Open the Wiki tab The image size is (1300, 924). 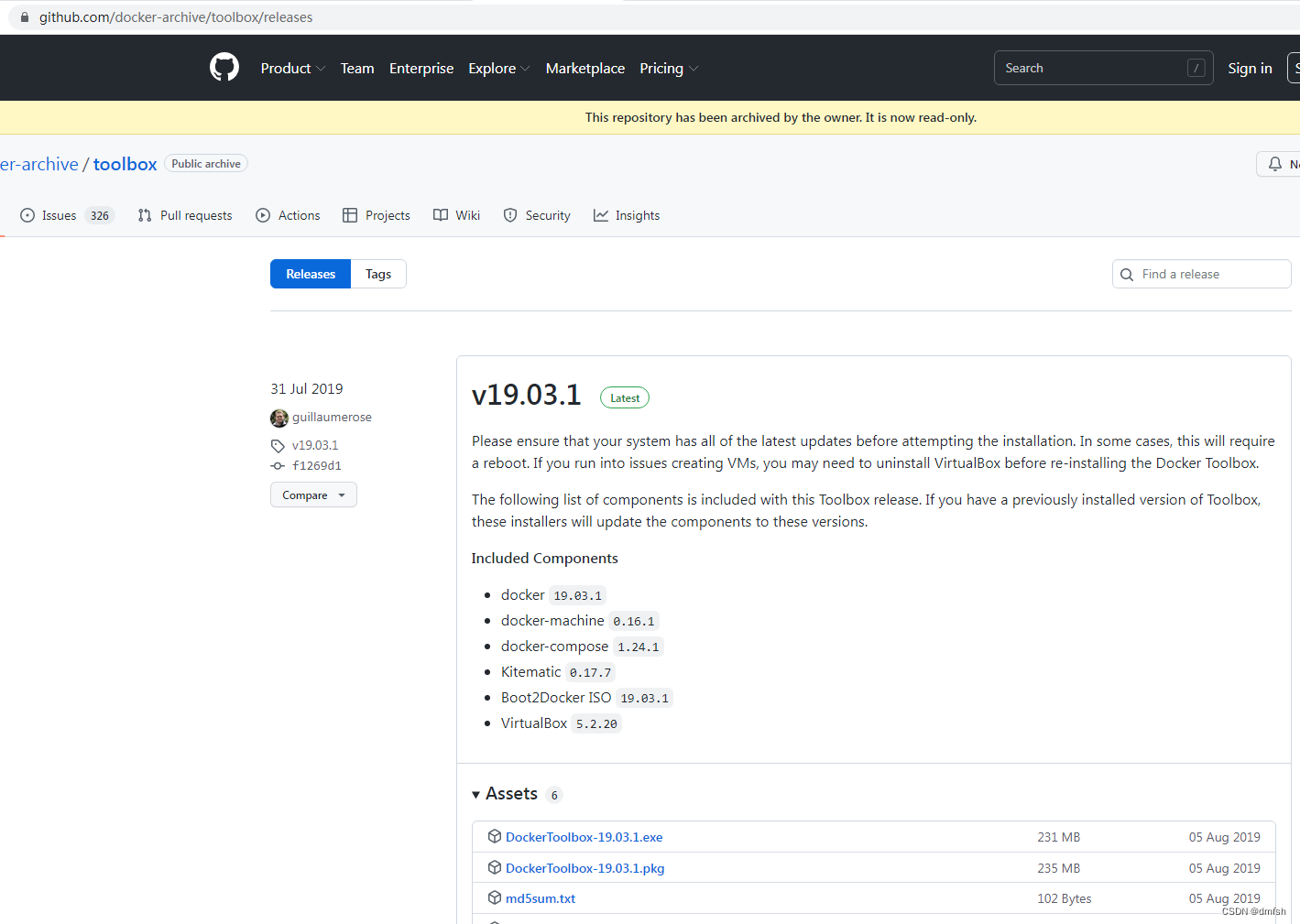tap(456, 215)
